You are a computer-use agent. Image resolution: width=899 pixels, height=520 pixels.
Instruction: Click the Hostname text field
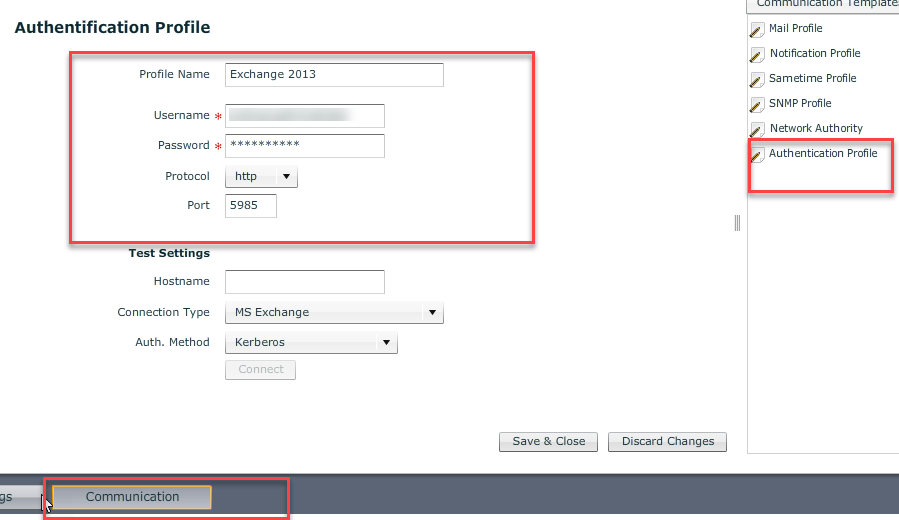[x=304, y=282]
